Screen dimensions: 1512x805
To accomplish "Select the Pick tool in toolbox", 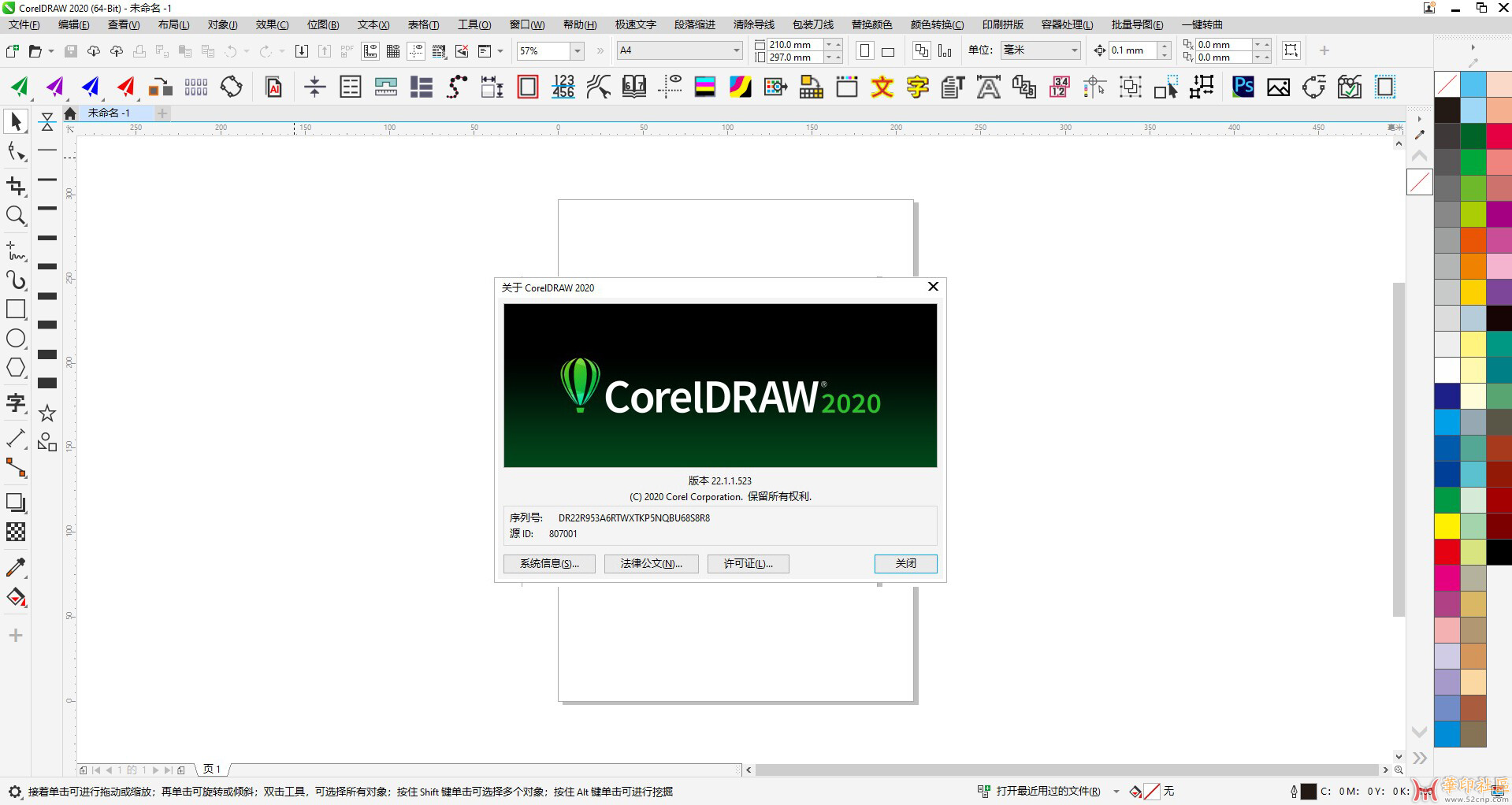I will click(15, 121).
